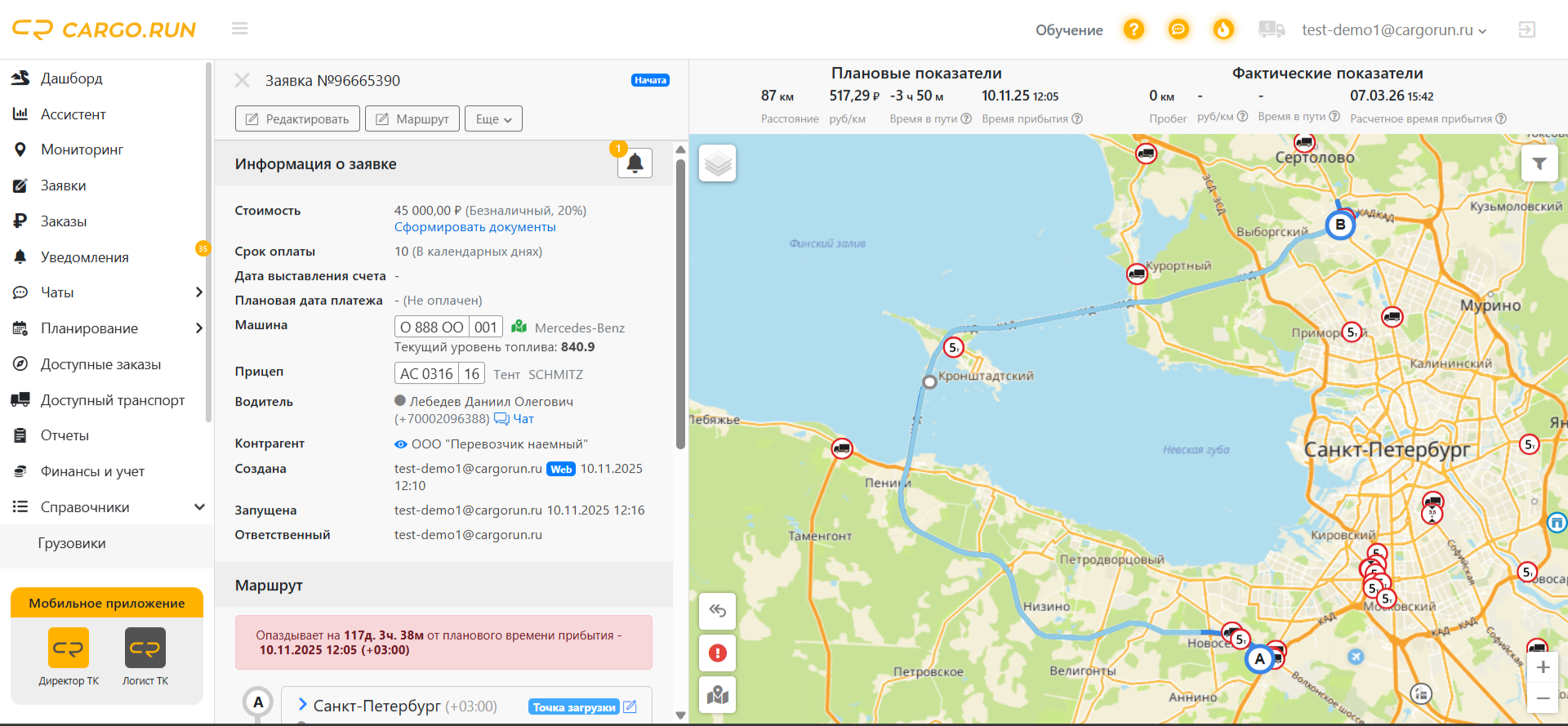Open Заявки in sidebar

point(63,185)
